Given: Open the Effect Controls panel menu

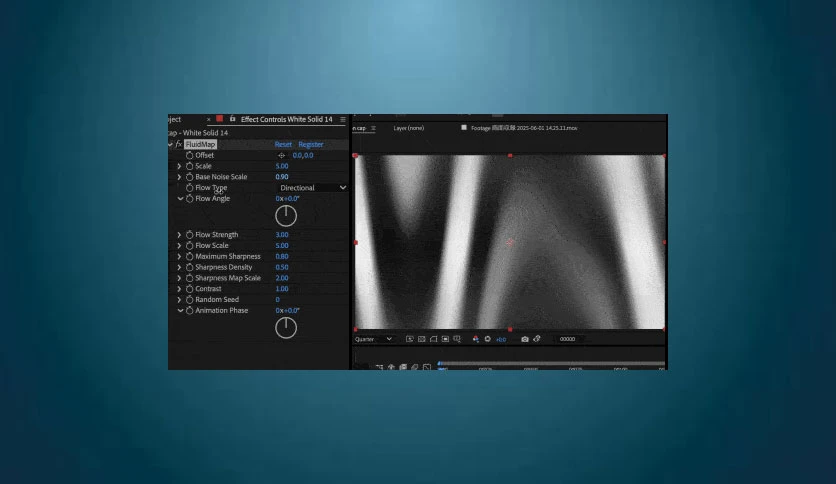Looking at the screenshot, I should click(343, 119).
